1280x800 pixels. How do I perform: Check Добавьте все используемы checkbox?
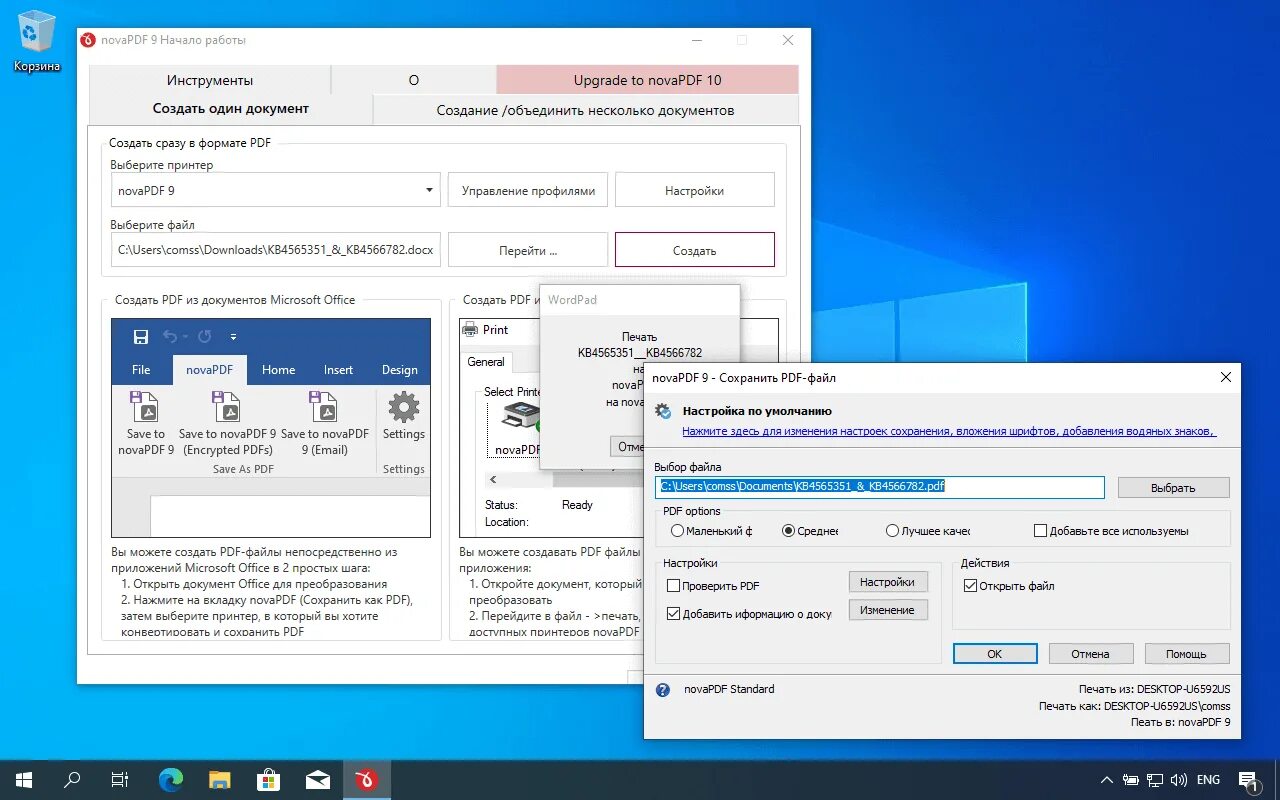pos(1040,531)
